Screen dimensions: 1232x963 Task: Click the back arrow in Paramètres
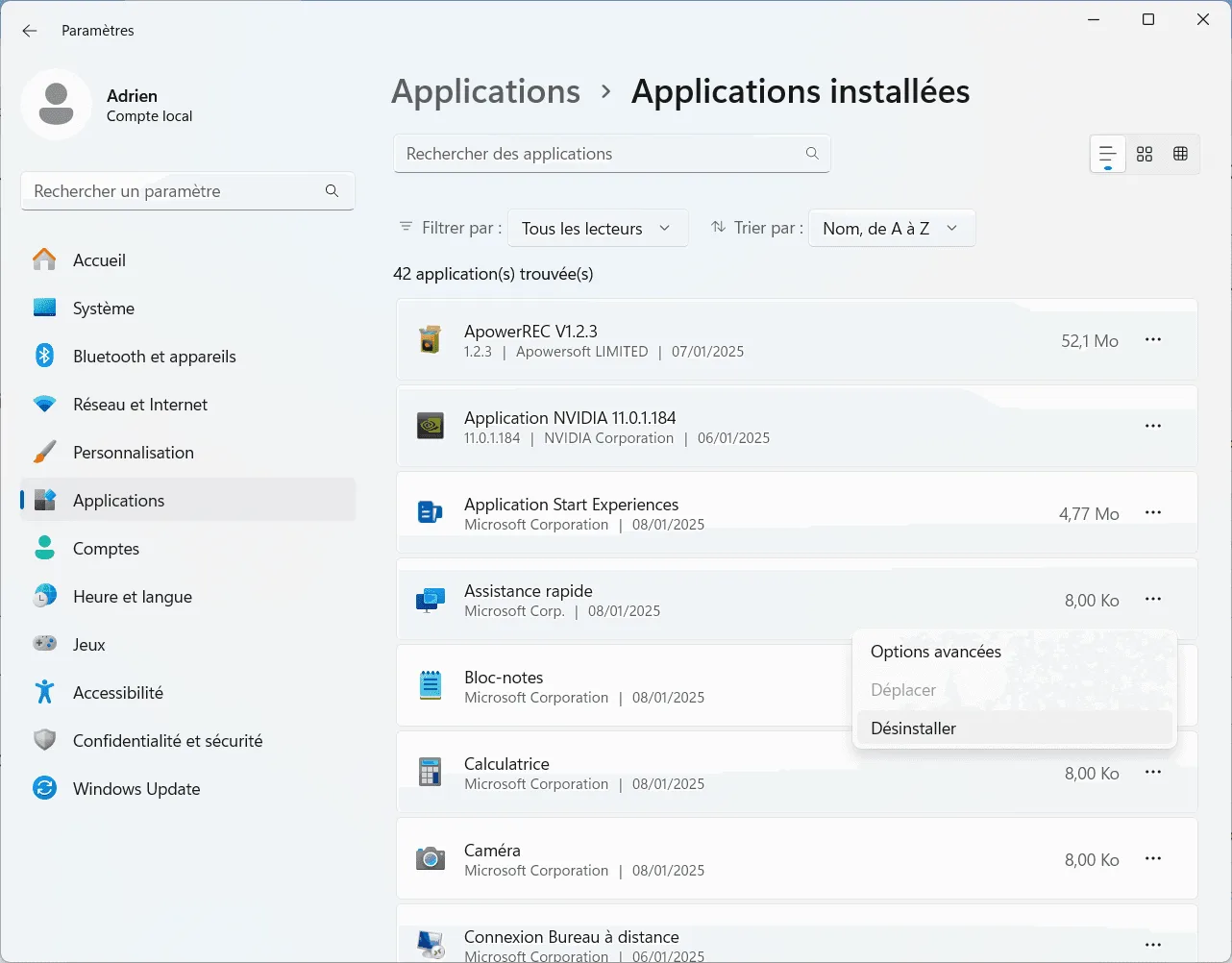30,31
